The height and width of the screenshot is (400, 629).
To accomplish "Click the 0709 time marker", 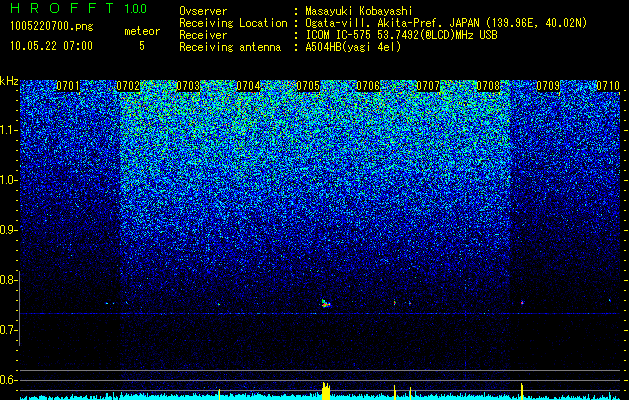I will [x=548, y=86].
